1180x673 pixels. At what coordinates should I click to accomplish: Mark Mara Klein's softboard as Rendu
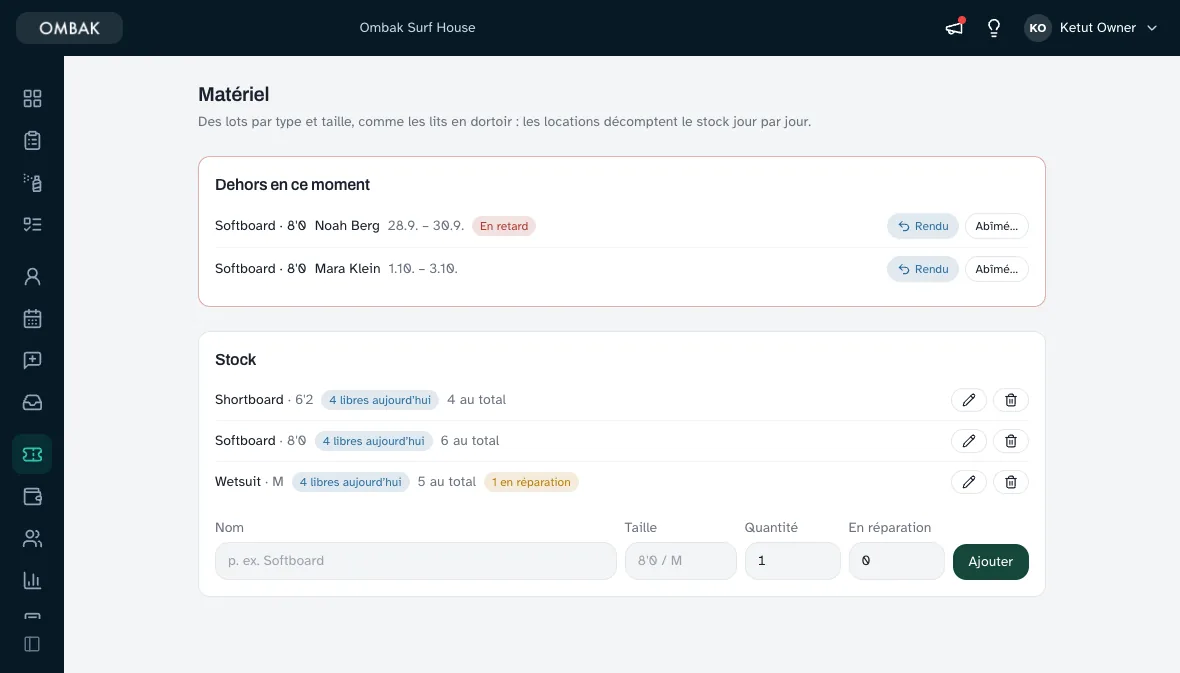pos(923,269)
